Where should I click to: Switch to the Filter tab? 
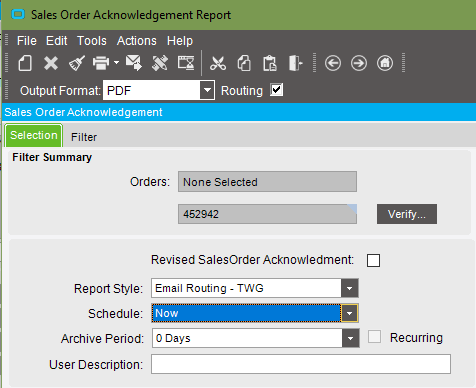point(84,137)
